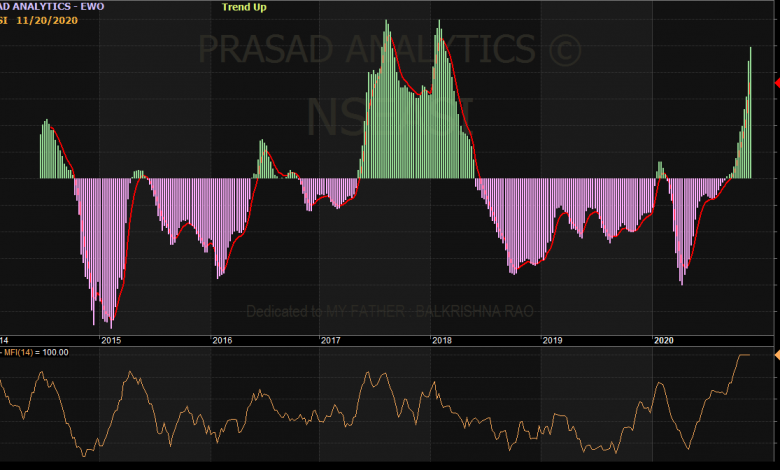780x470 pixels.
Task: Select the 2017 timeline year label
Action: tap(331, 340)
